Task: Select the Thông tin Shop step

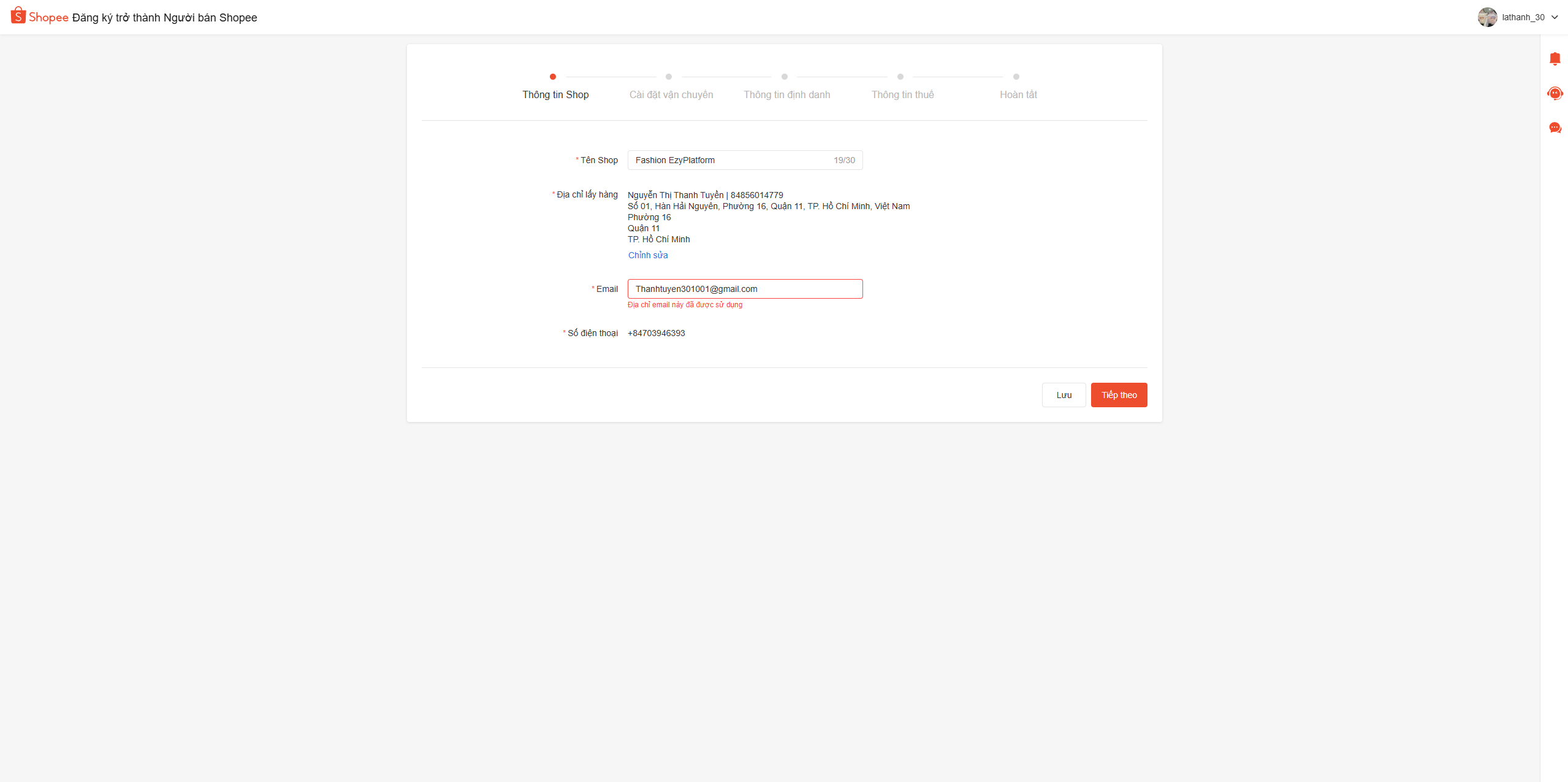Action: pyautogui.click(x=555, y=94)
